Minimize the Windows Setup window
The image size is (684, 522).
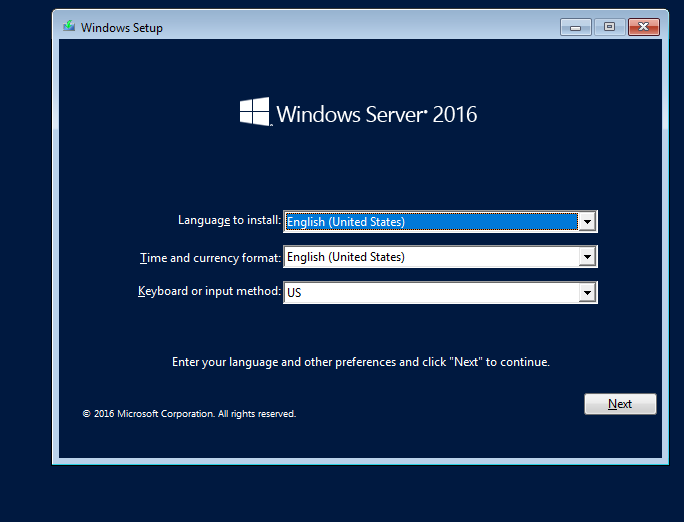pyautogui.click(x=575, y=27)
